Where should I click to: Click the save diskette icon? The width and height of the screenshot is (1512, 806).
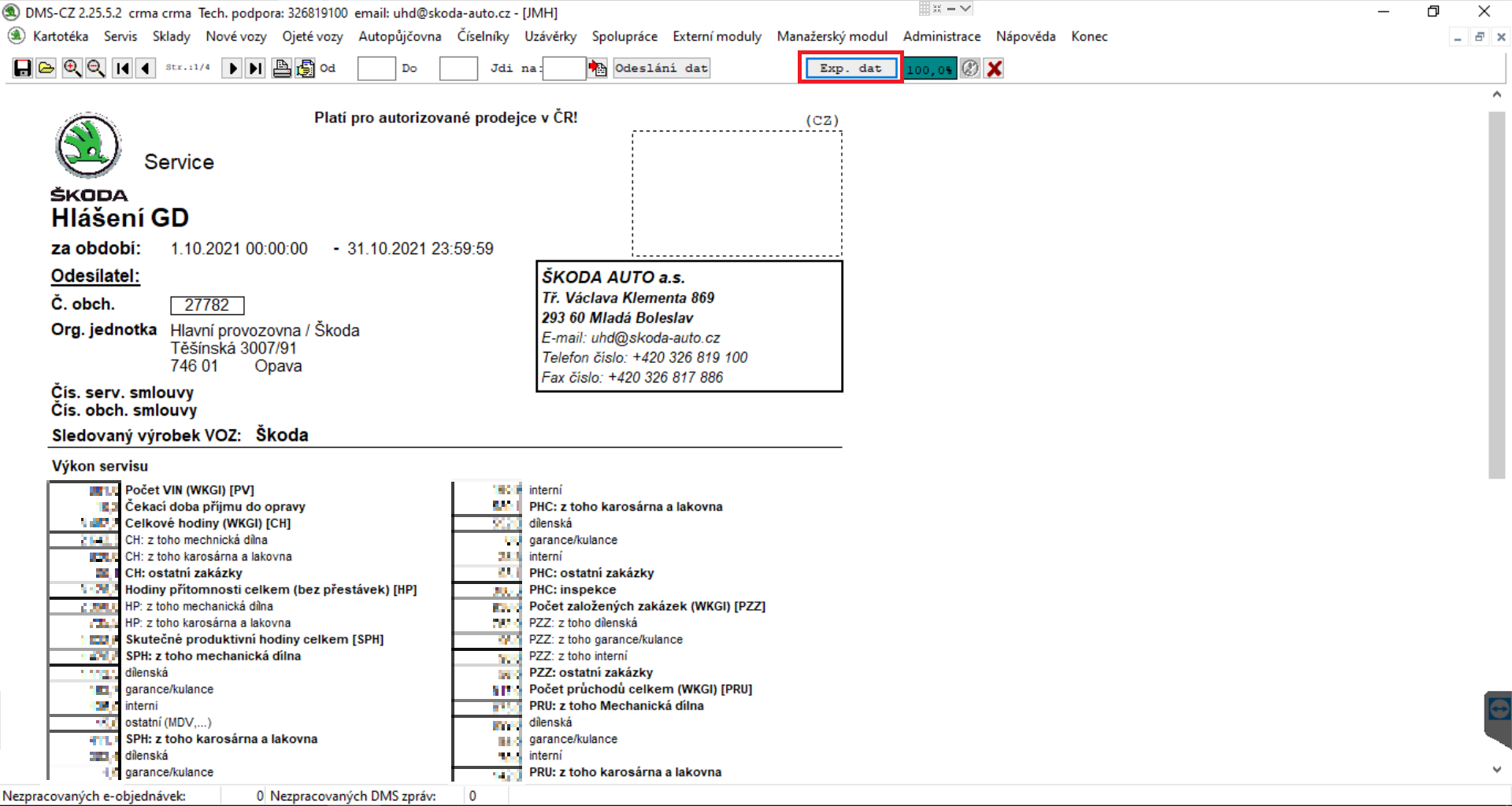pos(22,68)
